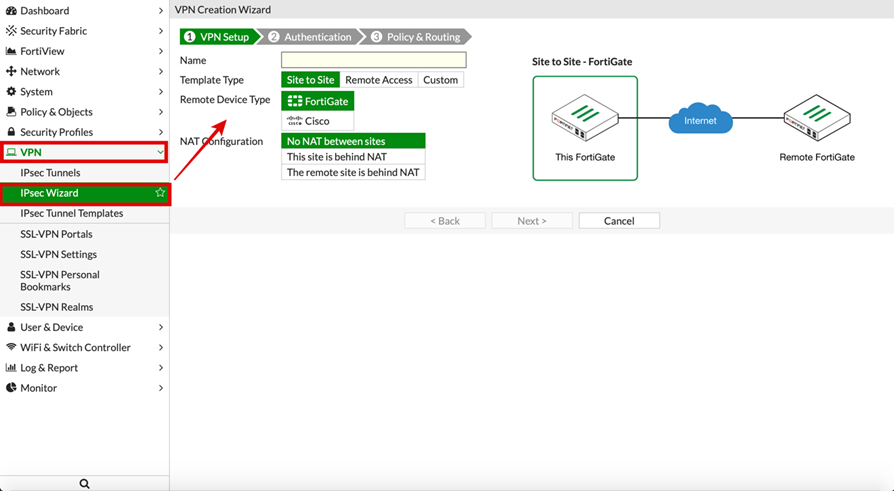Select The remote site is behind NAT
Image resolution: width=894 pixels, height=491 pixels.
[x=353, y=172]
